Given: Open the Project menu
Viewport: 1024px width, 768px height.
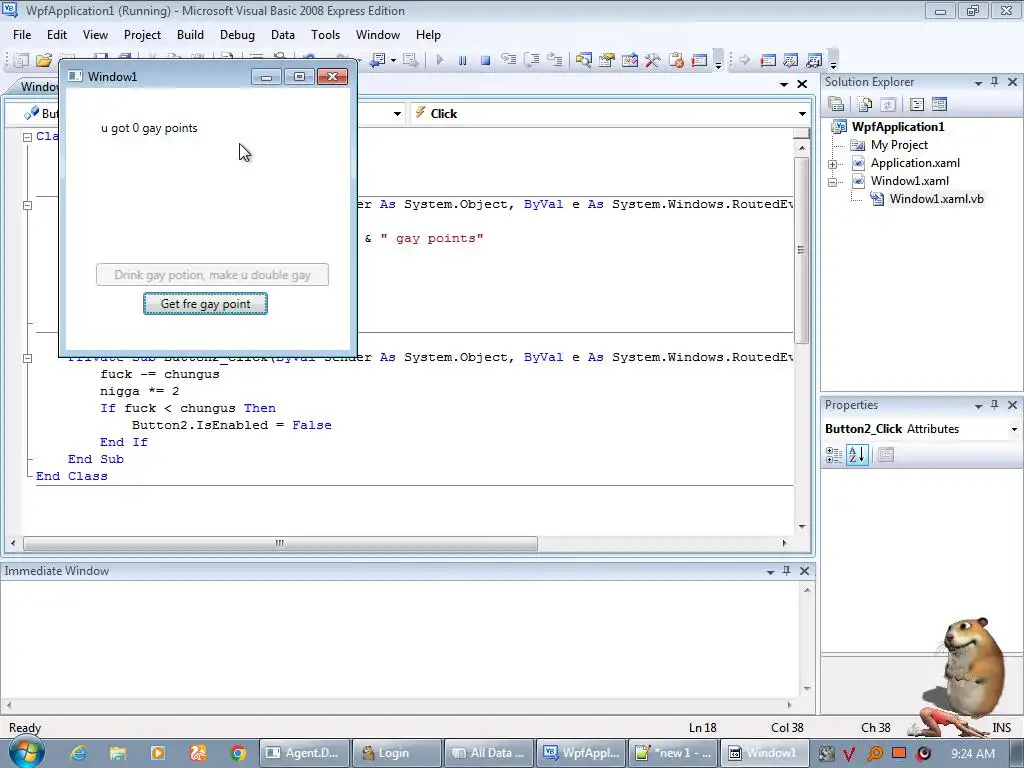Looking at the screenshot, I should (x=142, y=35).
